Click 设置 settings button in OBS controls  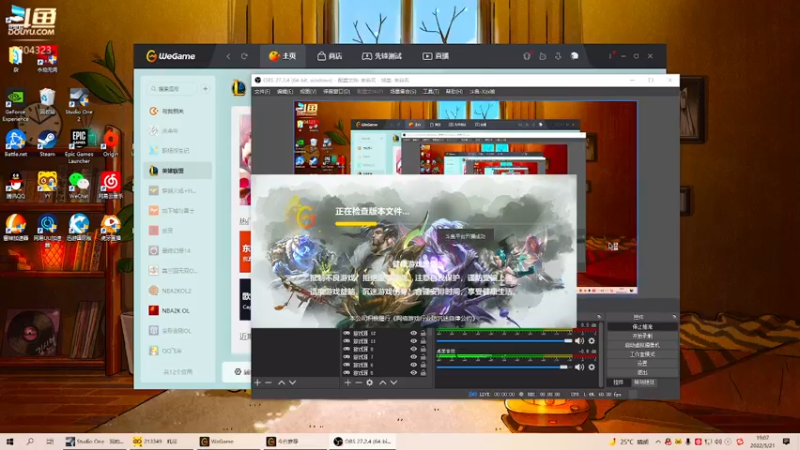[642, 363]
